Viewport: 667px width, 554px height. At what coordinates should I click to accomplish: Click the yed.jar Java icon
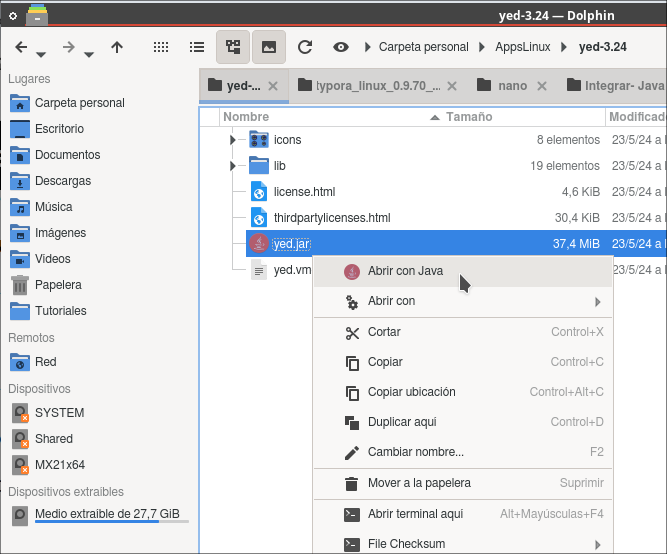[x=259, y=243]
